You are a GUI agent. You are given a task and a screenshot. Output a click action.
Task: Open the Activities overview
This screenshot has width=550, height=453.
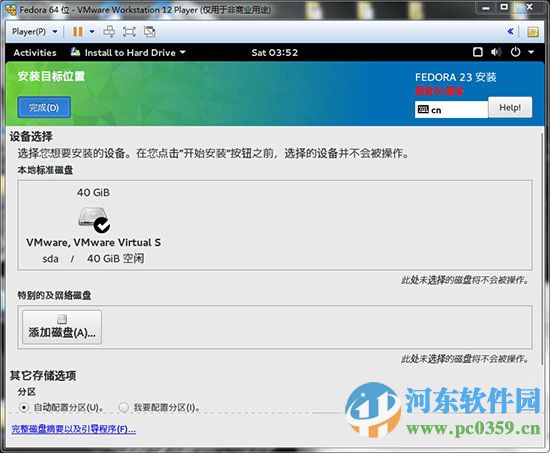click(35, 53)
